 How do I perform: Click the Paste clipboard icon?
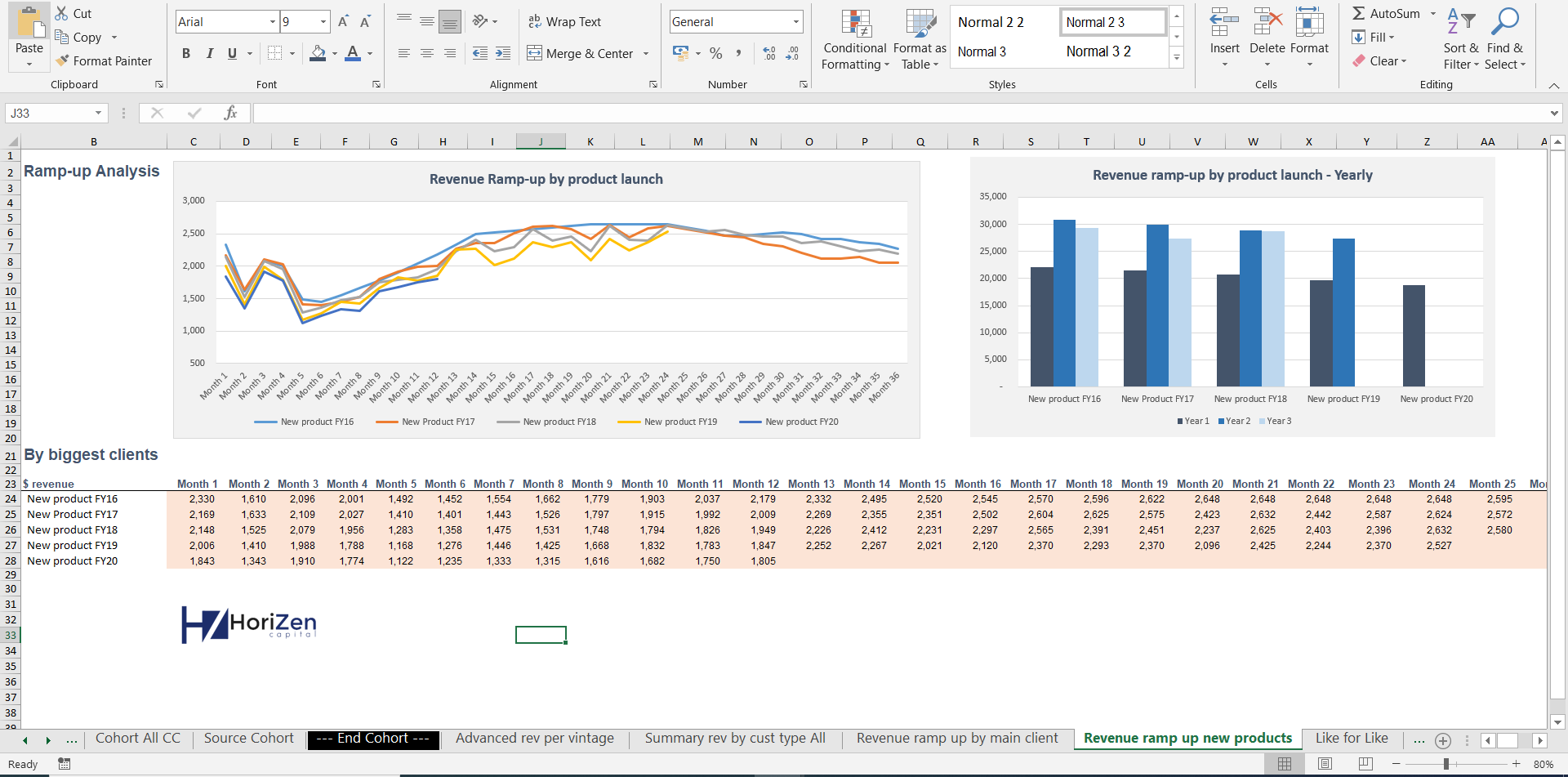[29, 22]
